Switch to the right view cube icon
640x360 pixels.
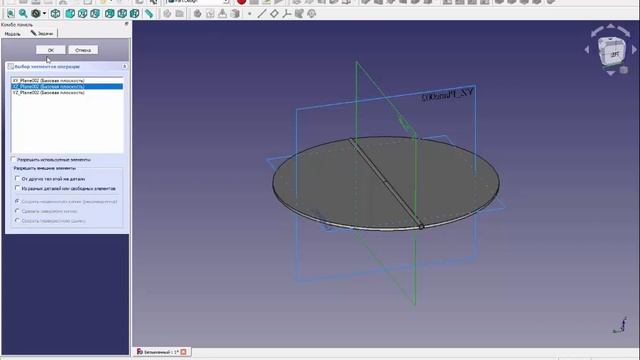pyautogui.click(x=95, y=14)
